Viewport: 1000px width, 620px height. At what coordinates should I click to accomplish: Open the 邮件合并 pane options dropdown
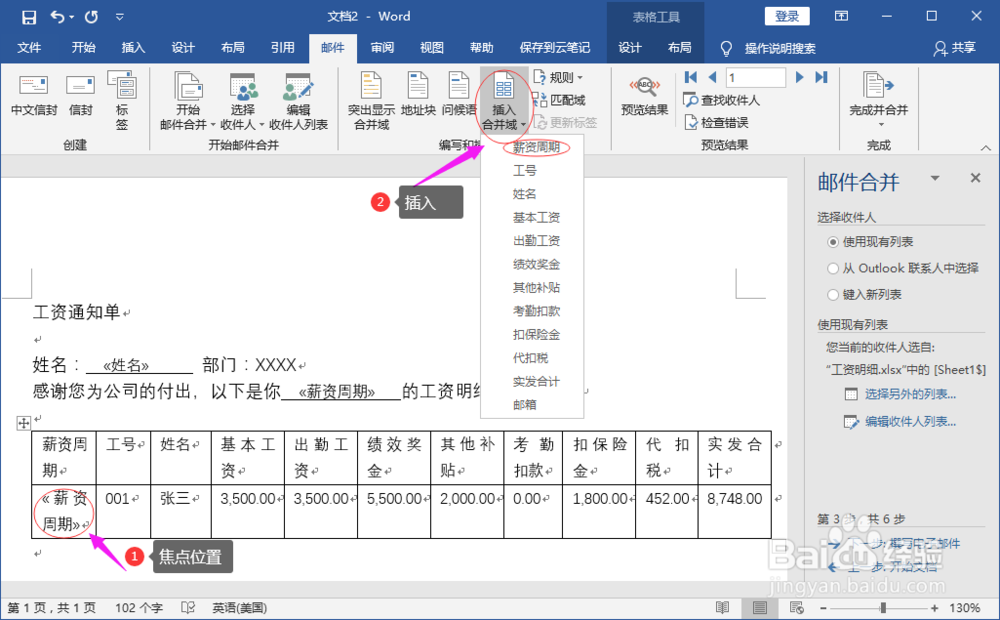[x=935, y=179]
